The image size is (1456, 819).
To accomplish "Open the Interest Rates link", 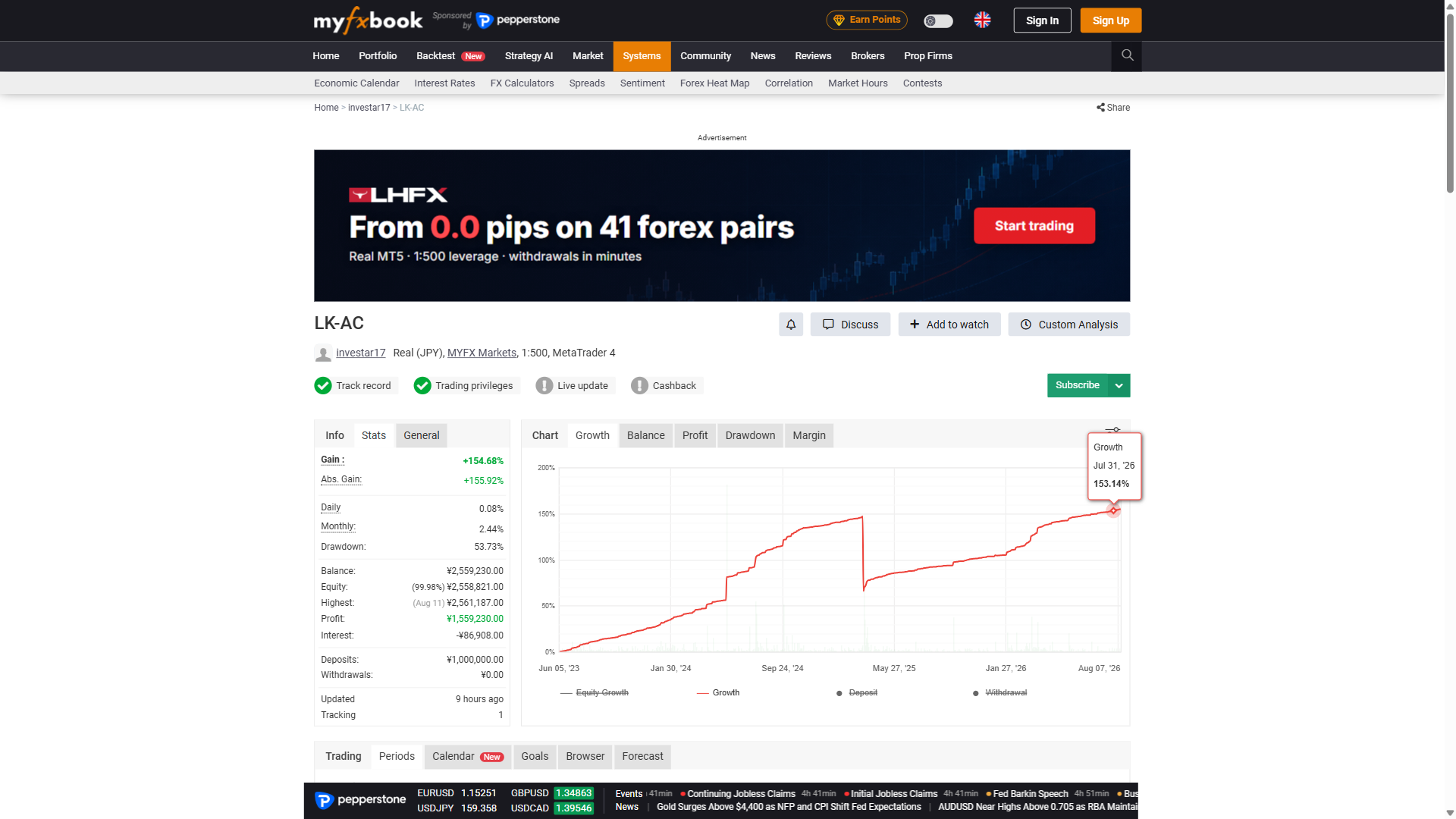I will tap(445, 83).
